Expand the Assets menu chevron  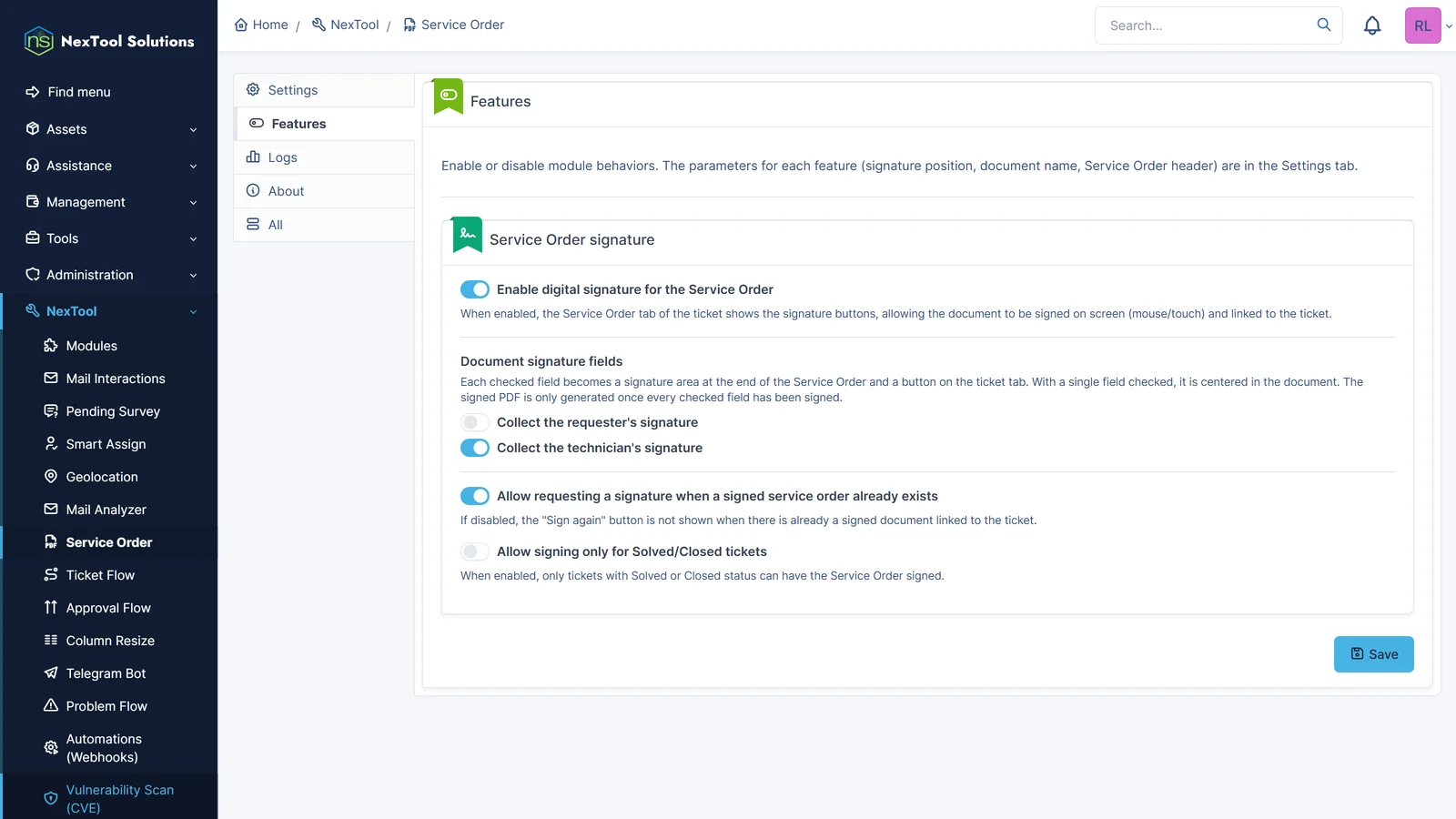[x=193, y=130]
